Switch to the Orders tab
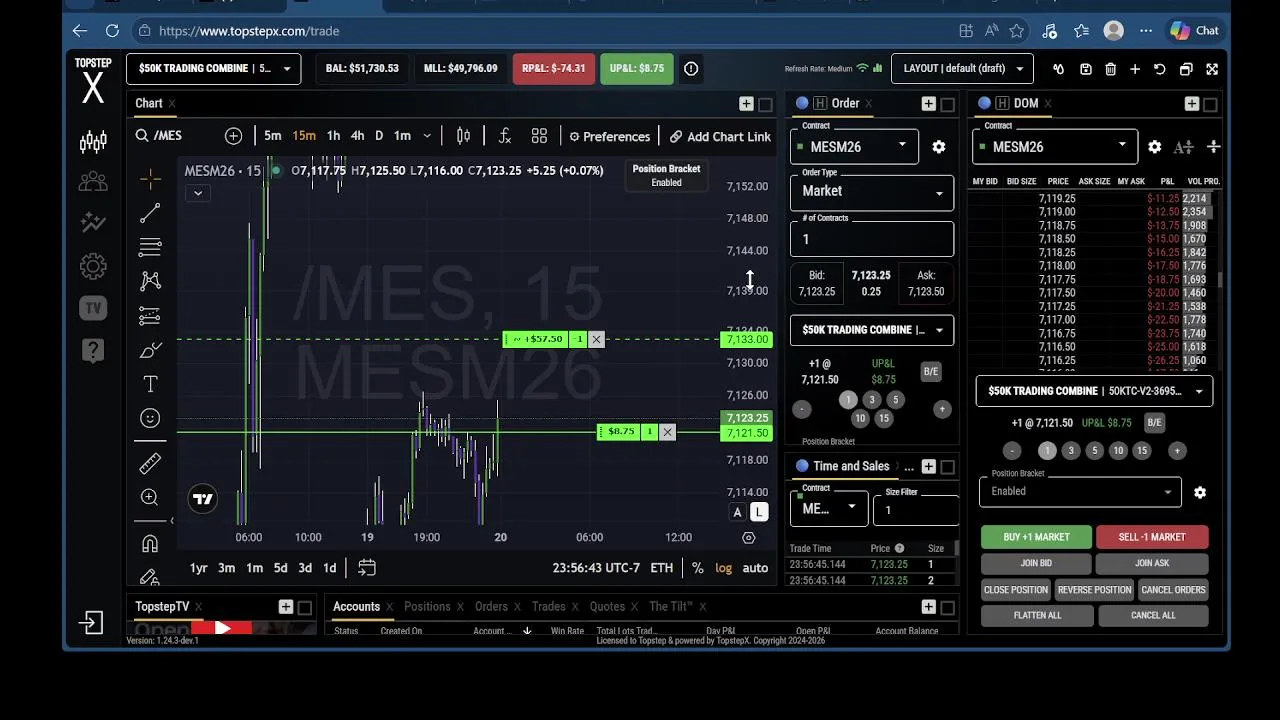The image size is (1280, 720). click(491, 606)
